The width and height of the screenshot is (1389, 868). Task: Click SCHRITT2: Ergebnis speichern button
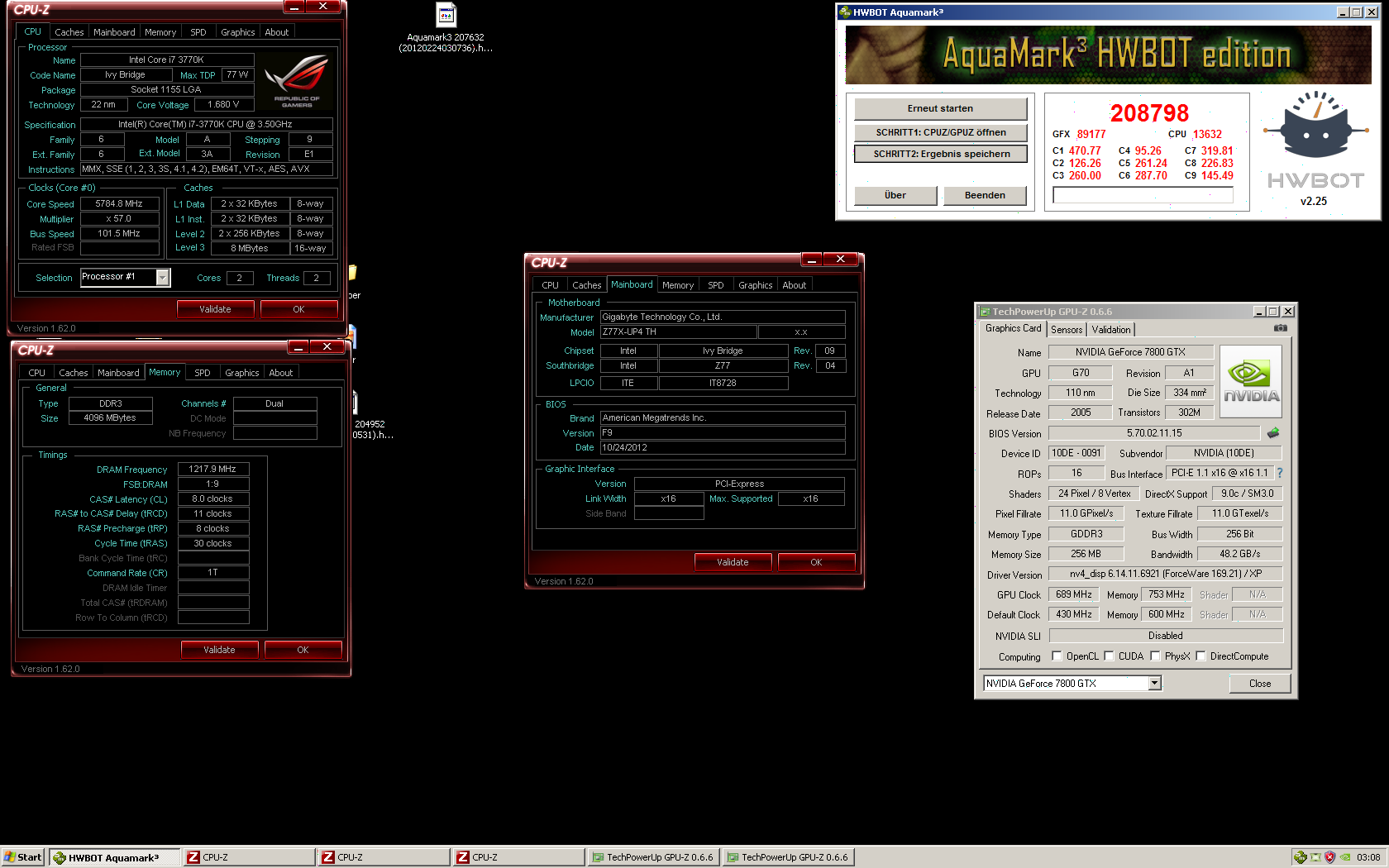click(940, 154)
